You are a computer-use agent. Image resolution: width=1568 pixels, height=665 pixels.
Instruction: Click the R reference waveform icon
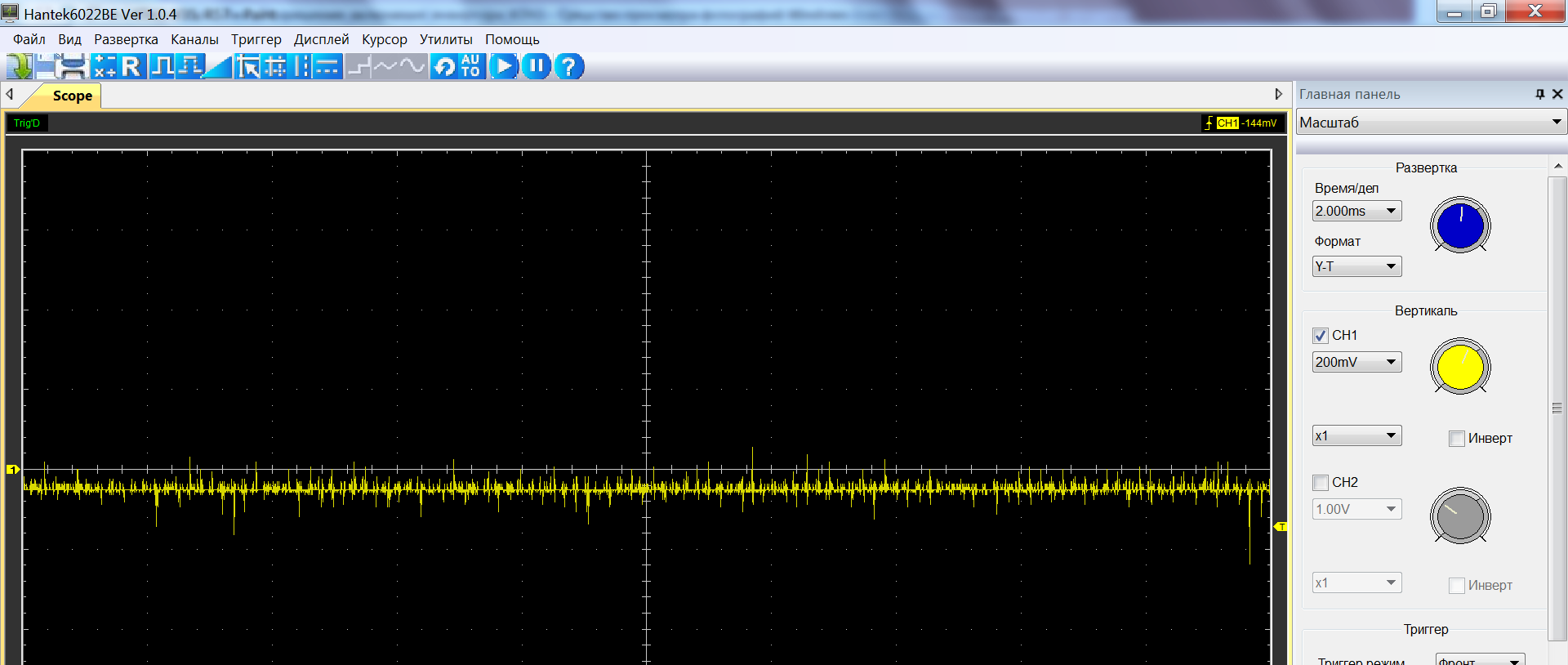point(131,66)
